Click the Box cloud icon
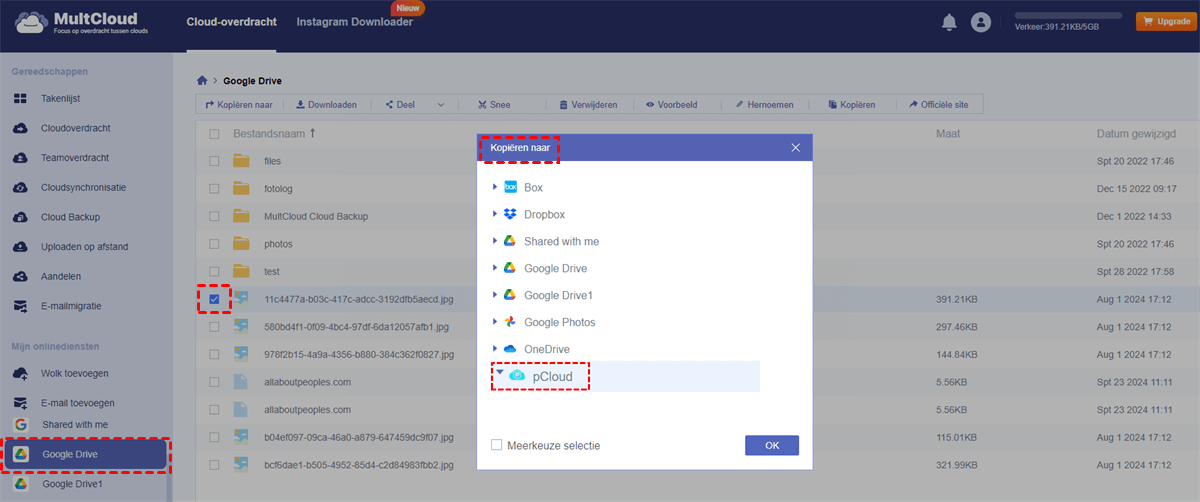This screenshot has width=1200, height=502. tap(510, 187)
